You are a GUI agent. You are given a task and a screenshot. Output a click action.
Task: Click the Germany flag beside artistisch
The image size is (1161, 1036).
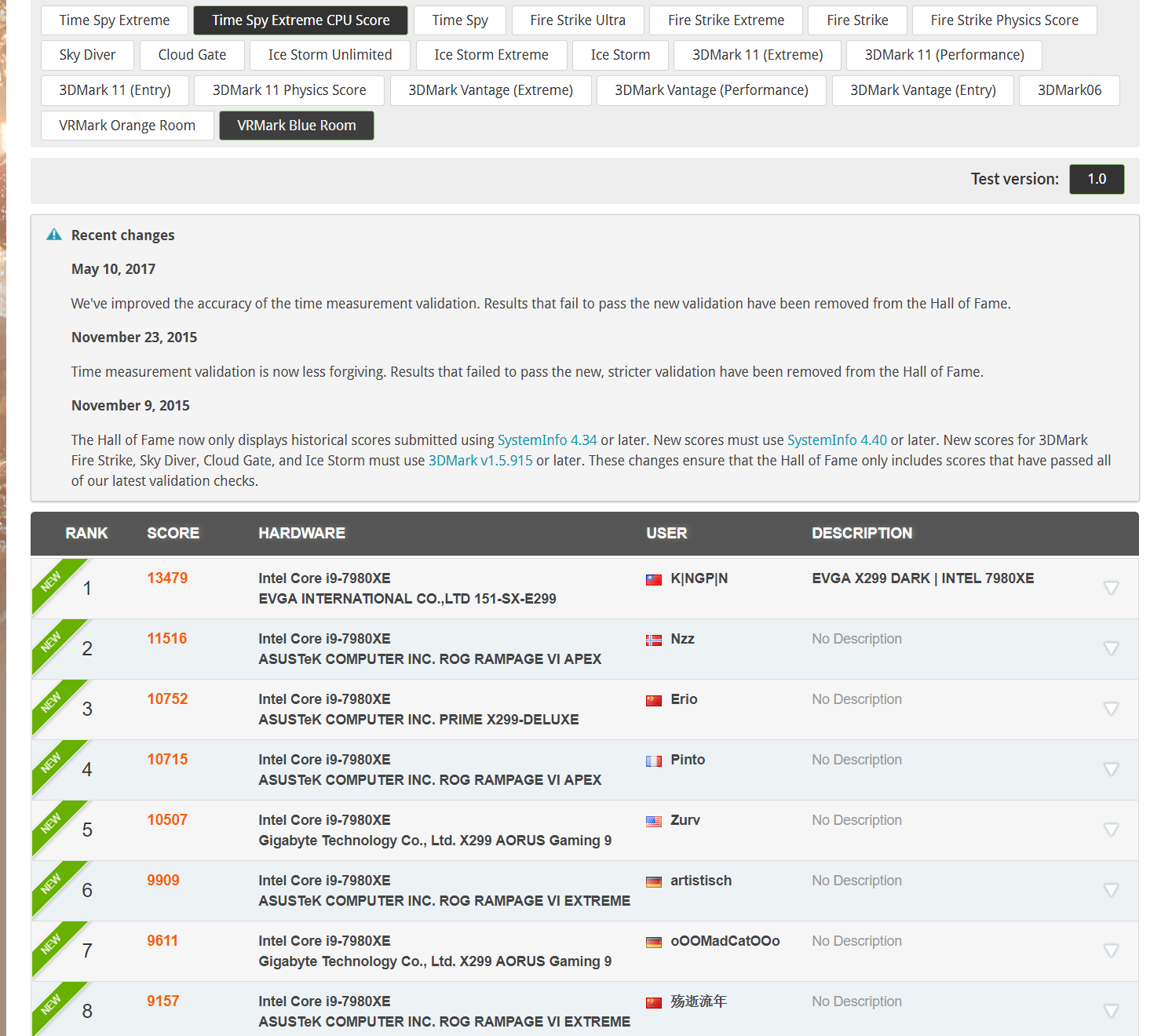[654, 882]
